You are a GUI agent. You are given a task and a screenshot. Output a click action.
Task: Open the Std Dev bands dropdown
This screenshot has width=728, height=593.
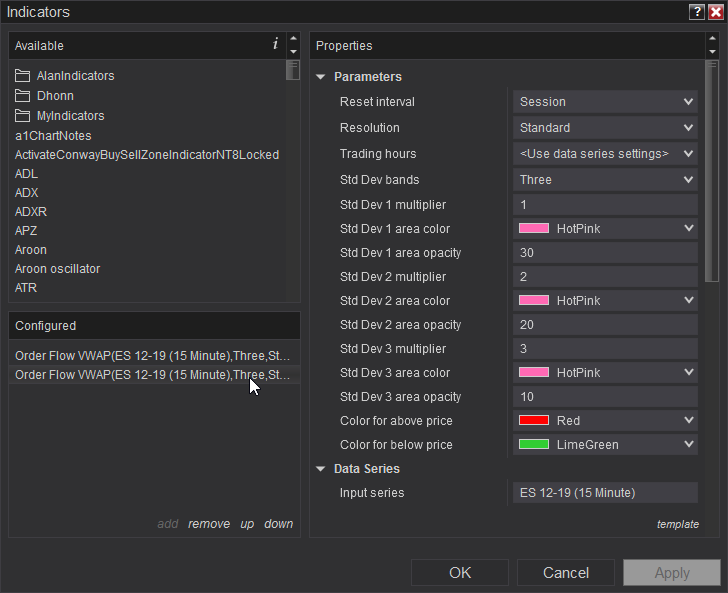[605, 180]
